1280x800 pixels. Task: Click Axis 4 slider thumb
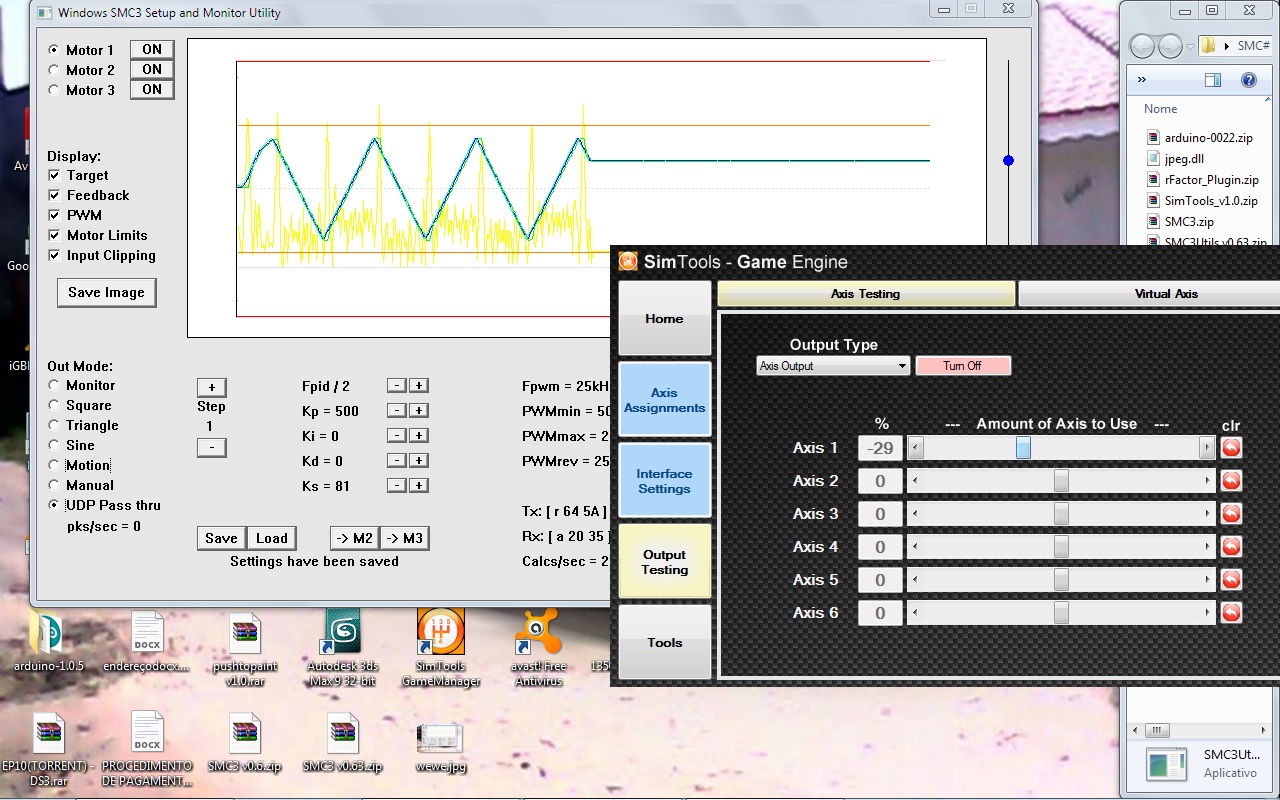point(1061,547)
